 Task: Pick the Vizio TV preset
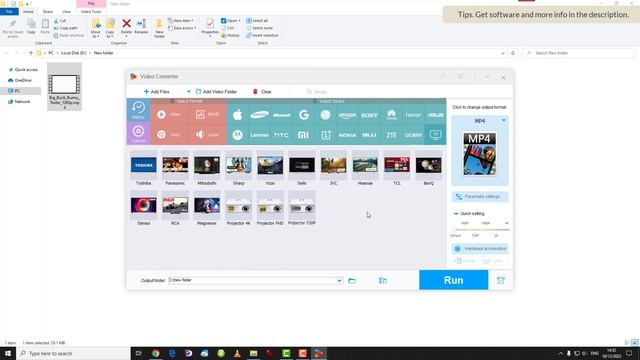270,169
